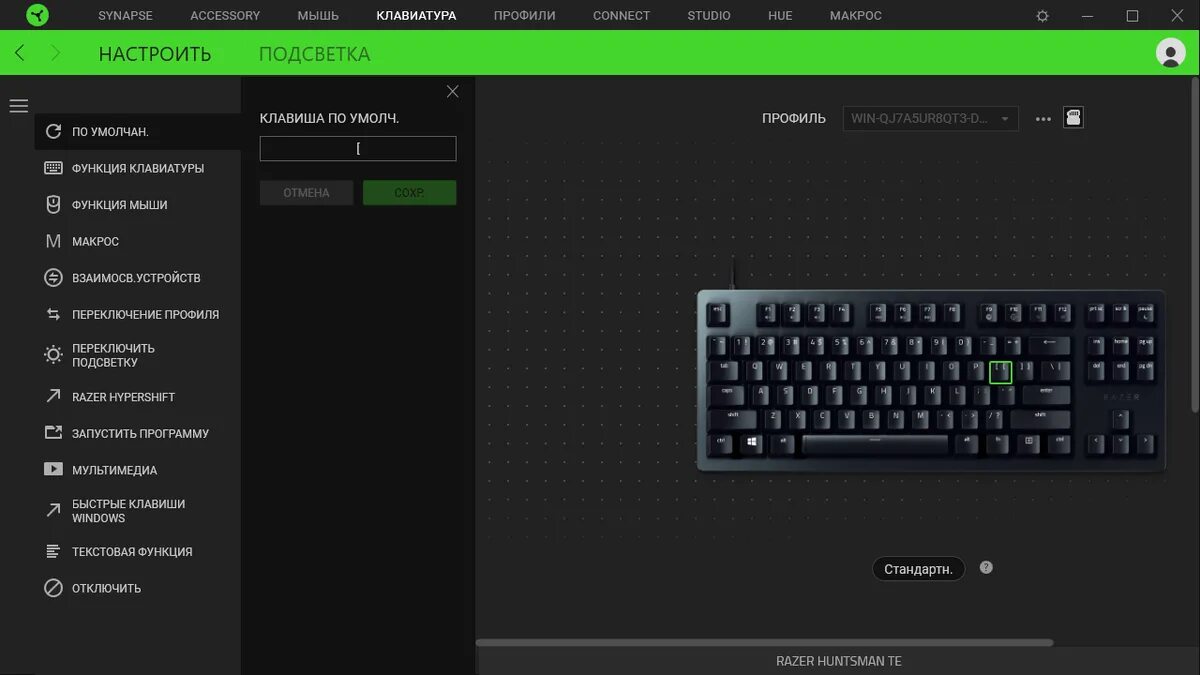Click the help question mark icon

(x=986, y=568)
